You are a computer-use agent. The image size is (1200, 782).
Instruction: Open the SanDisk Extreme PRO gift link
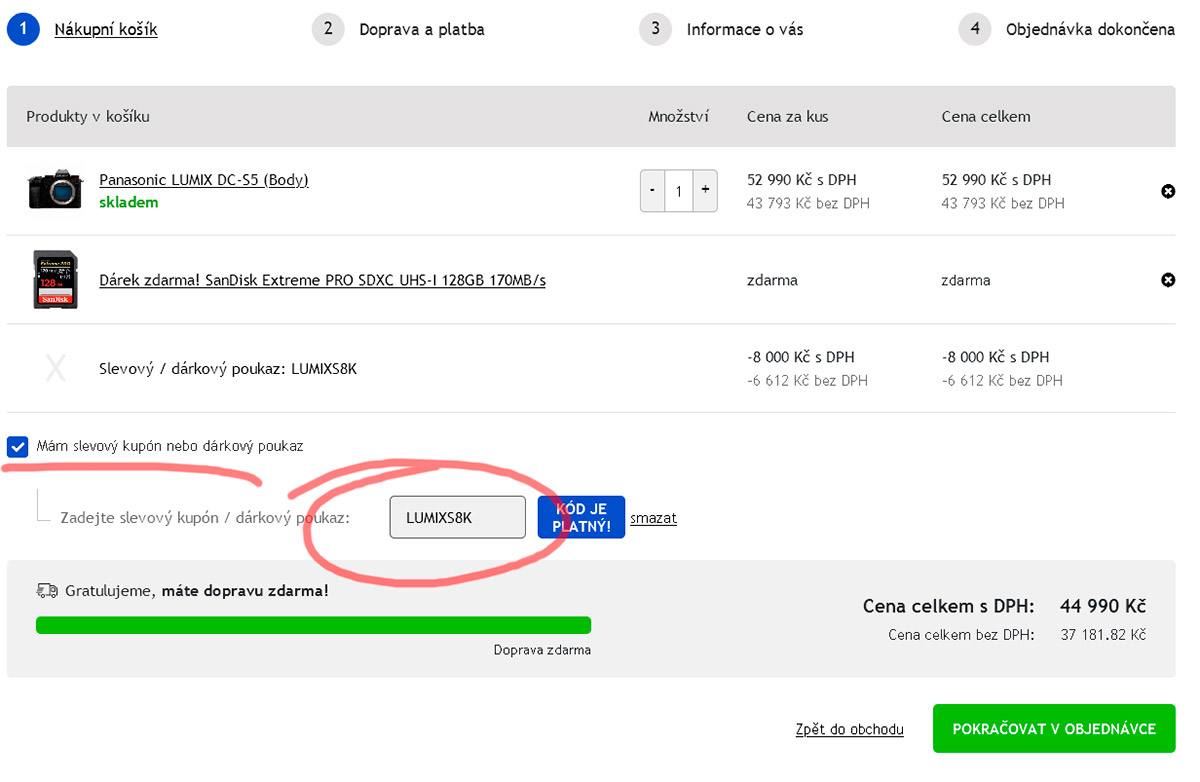(322, 280)
